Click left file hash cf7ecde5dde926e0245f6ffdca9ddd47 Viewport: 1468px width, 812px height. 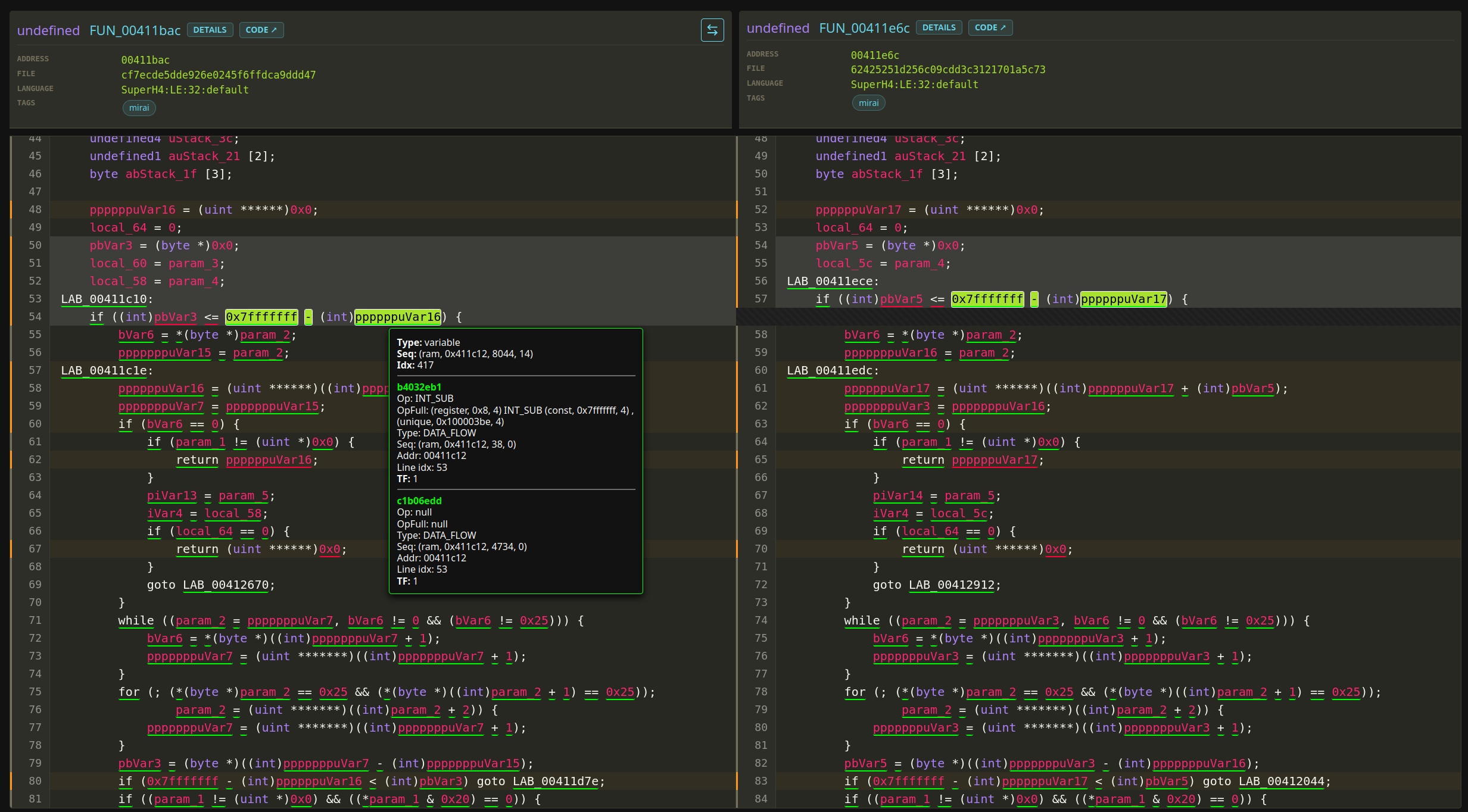(218, 75)
